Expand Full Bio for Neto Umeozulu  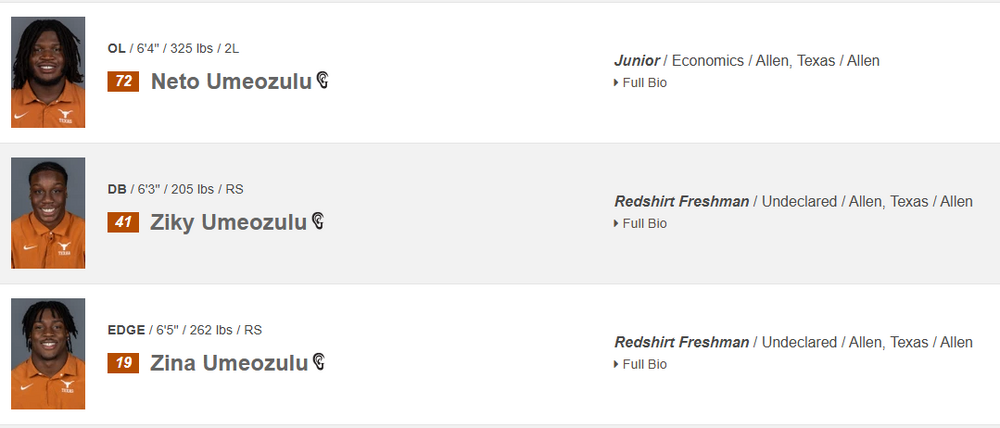pyautogui.click(x=641, y=83)
